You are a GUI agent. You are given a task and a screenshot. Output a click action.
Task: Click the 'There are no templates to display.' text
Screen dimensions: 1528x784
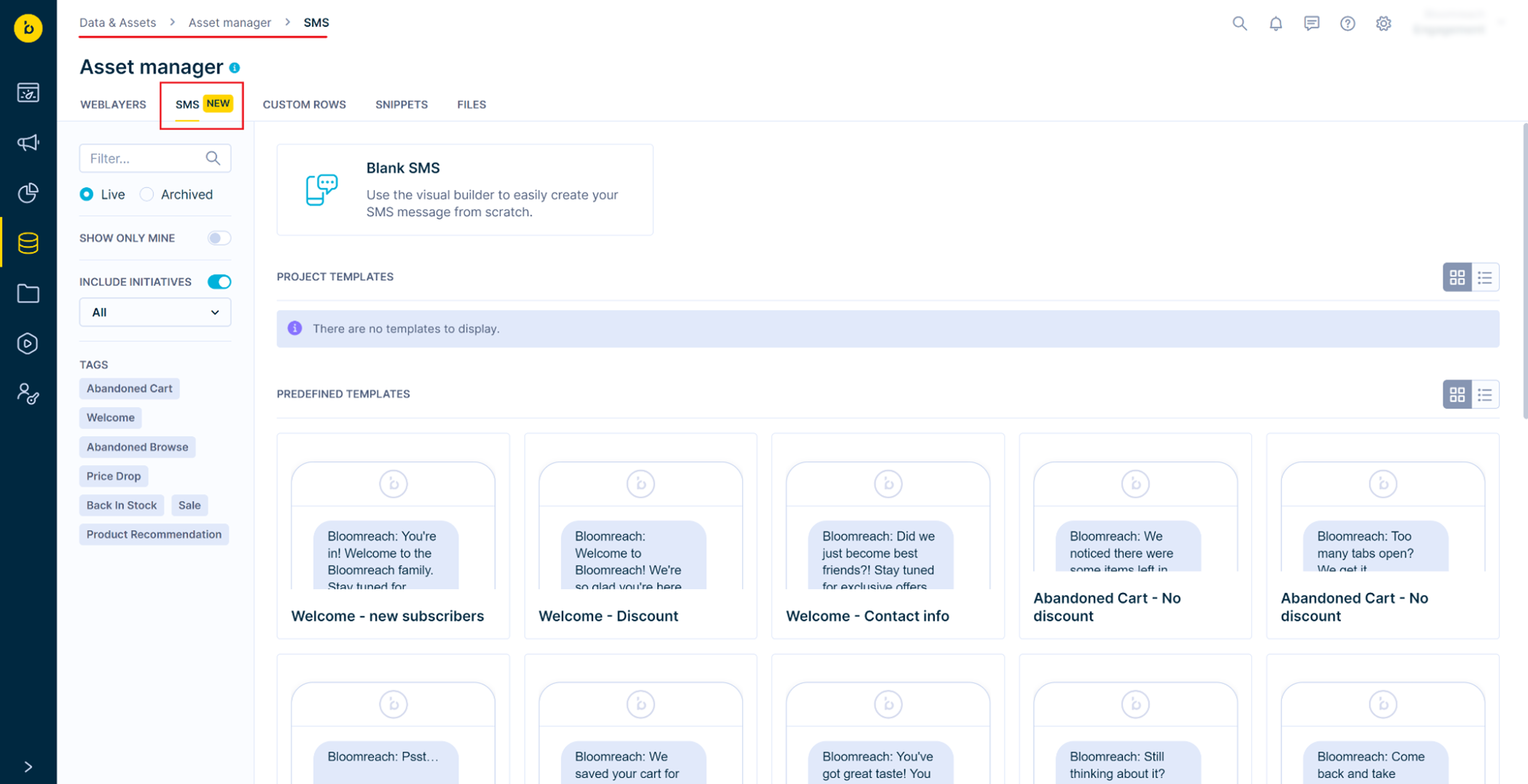[x=406, y=329]
